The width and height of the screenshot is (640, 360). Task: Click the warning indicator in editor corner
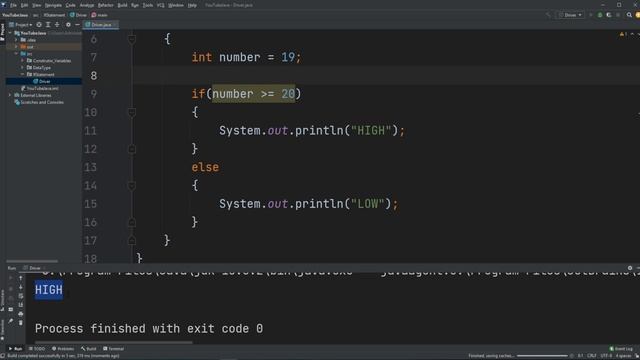point(623,34)
